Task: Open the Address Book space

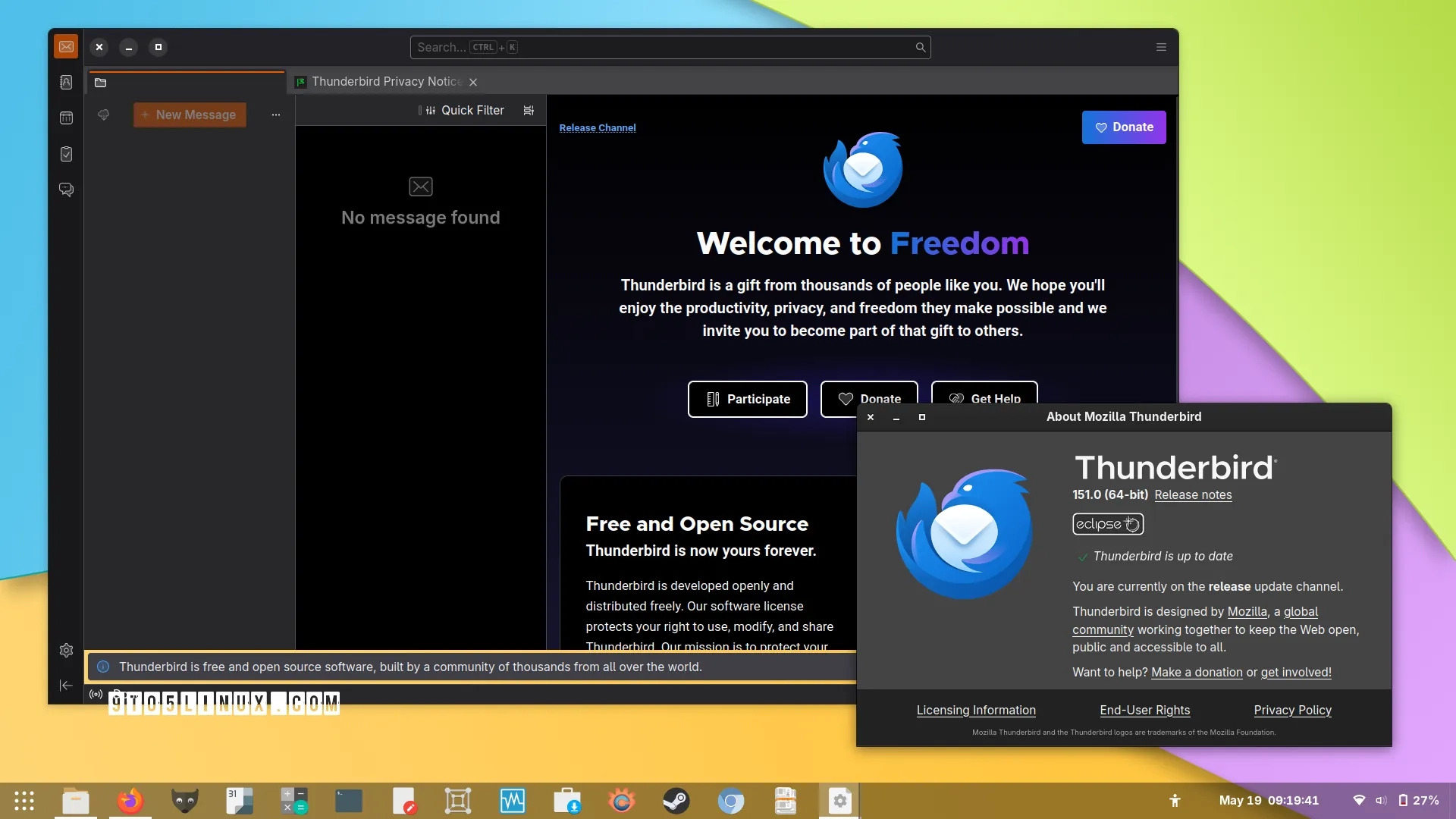Action: click(66, 82)
